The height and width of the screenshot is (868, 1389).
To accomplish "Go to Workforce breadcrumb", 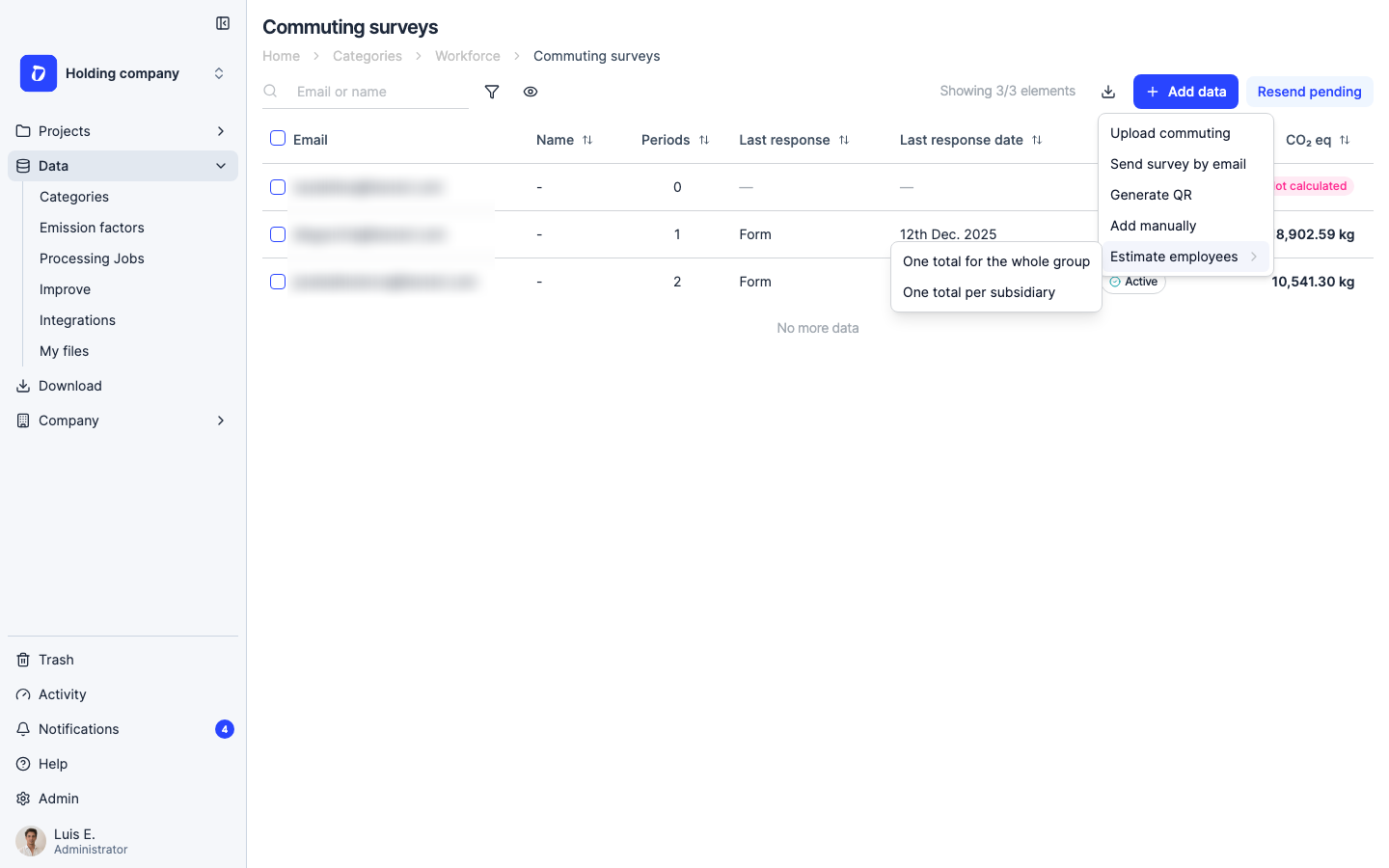I will pyautogui.click(x=468, y=56).
